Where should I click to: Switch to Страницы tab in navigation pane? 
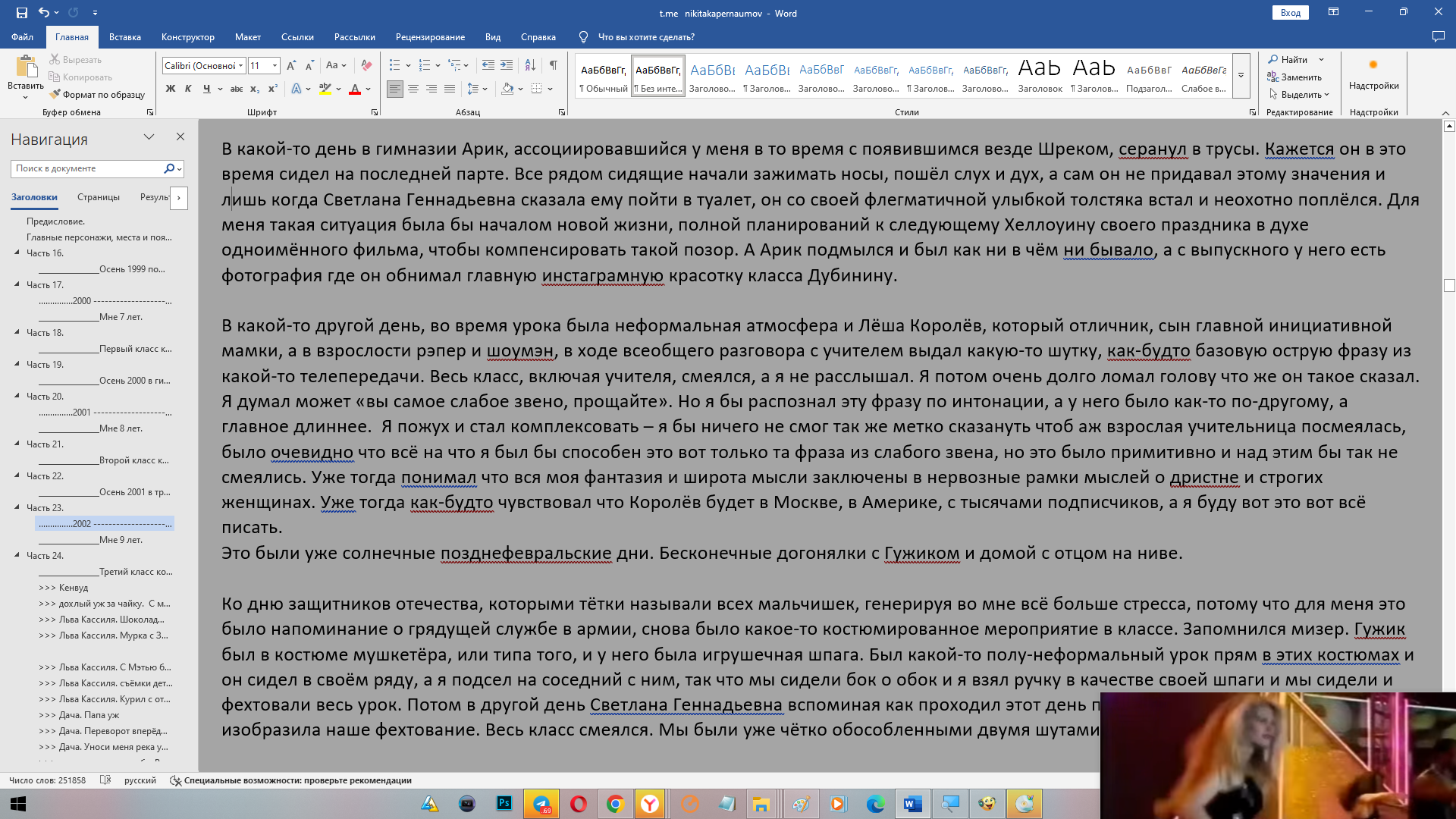click(x=99, y=197)
